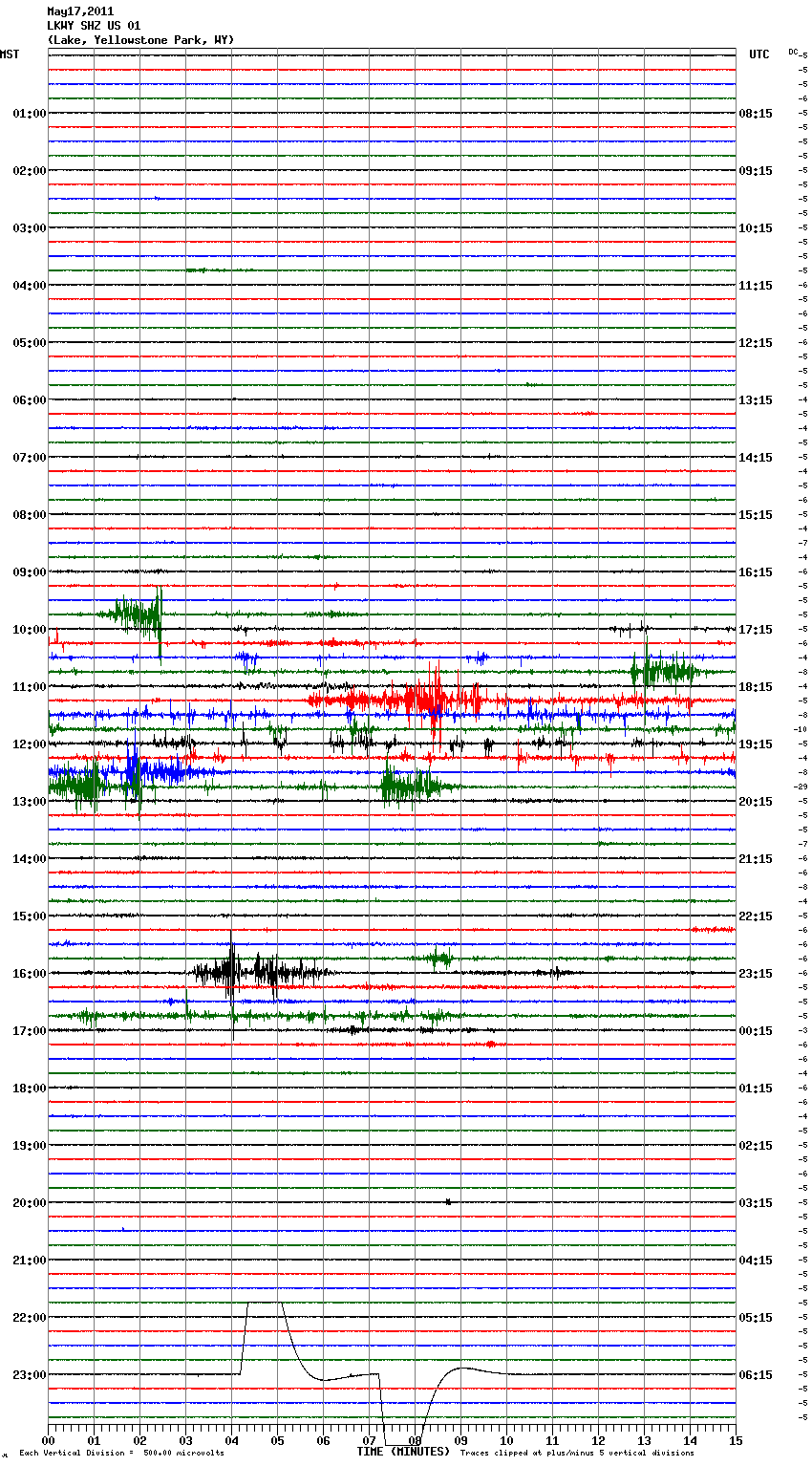Select the 16:00 MST time label

point(29,974)
